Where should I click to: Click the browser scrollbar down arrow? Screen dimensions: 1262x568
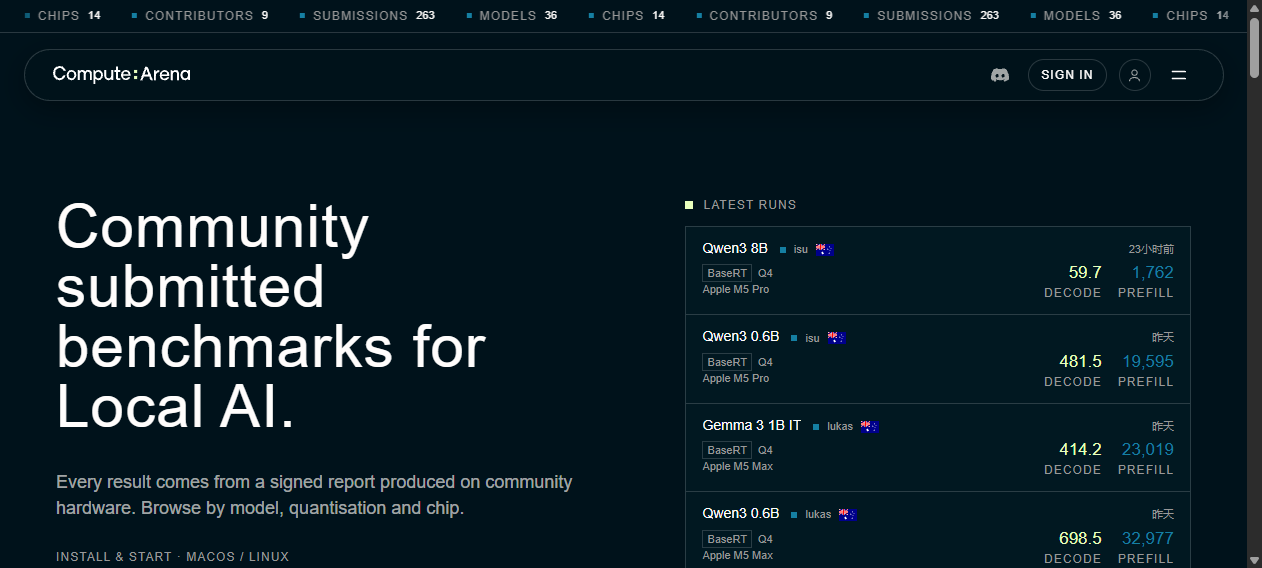tap(1254, 559)
